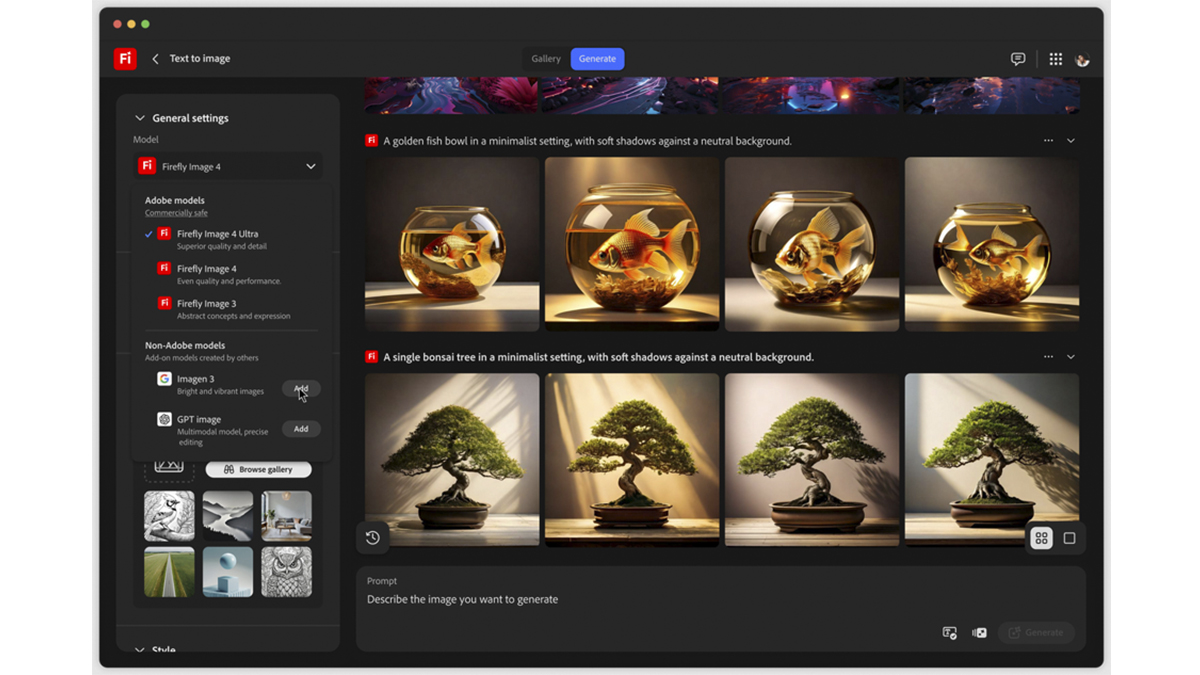Viewport: 1200px width, 675px height.
Task: Click the Browse gallery button
Action: point(258,469)
